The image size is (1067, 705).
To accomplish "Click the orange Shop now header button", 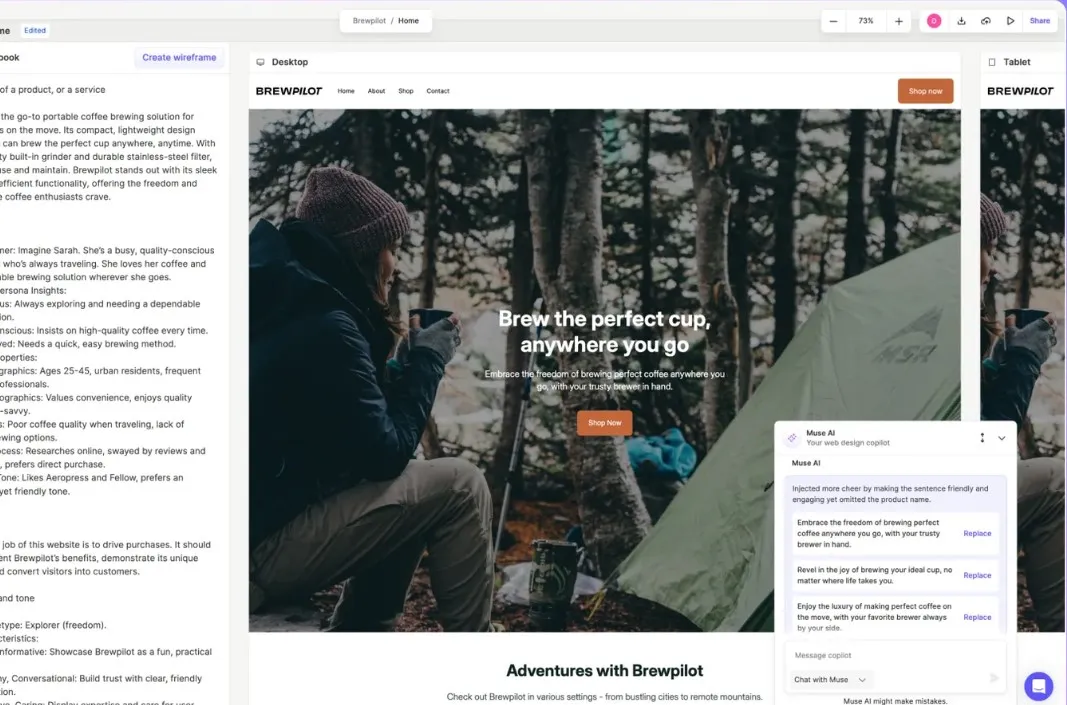I will (x=925, y=91).
